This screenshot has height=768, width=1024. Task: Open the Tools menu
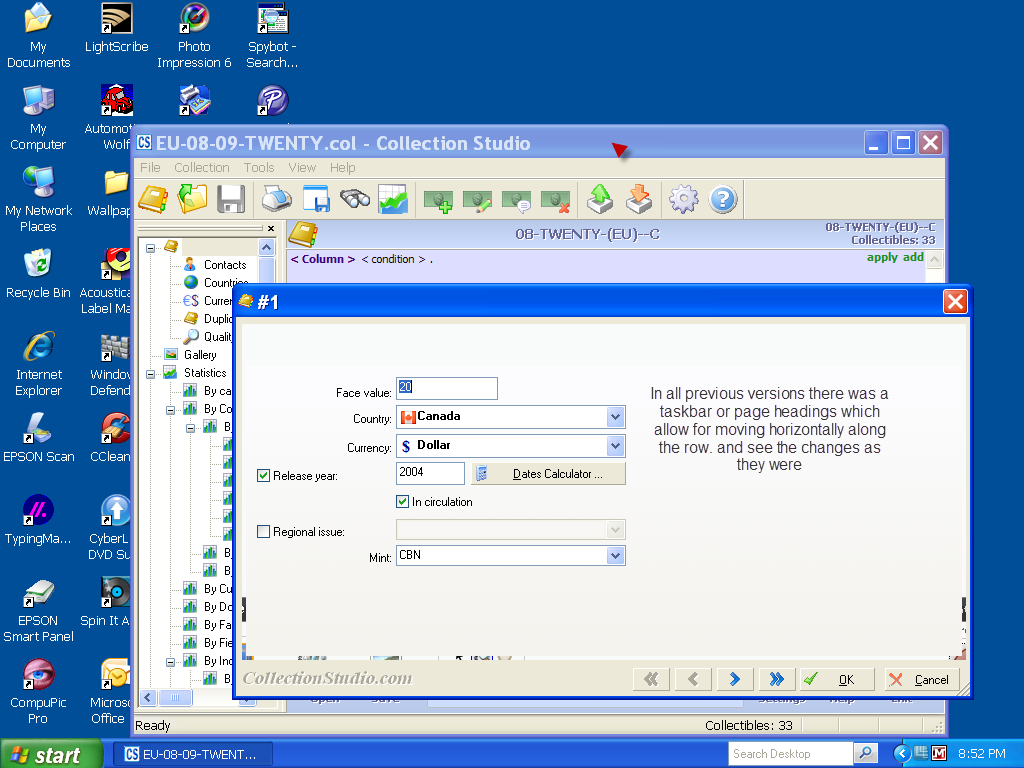[259, 168]
